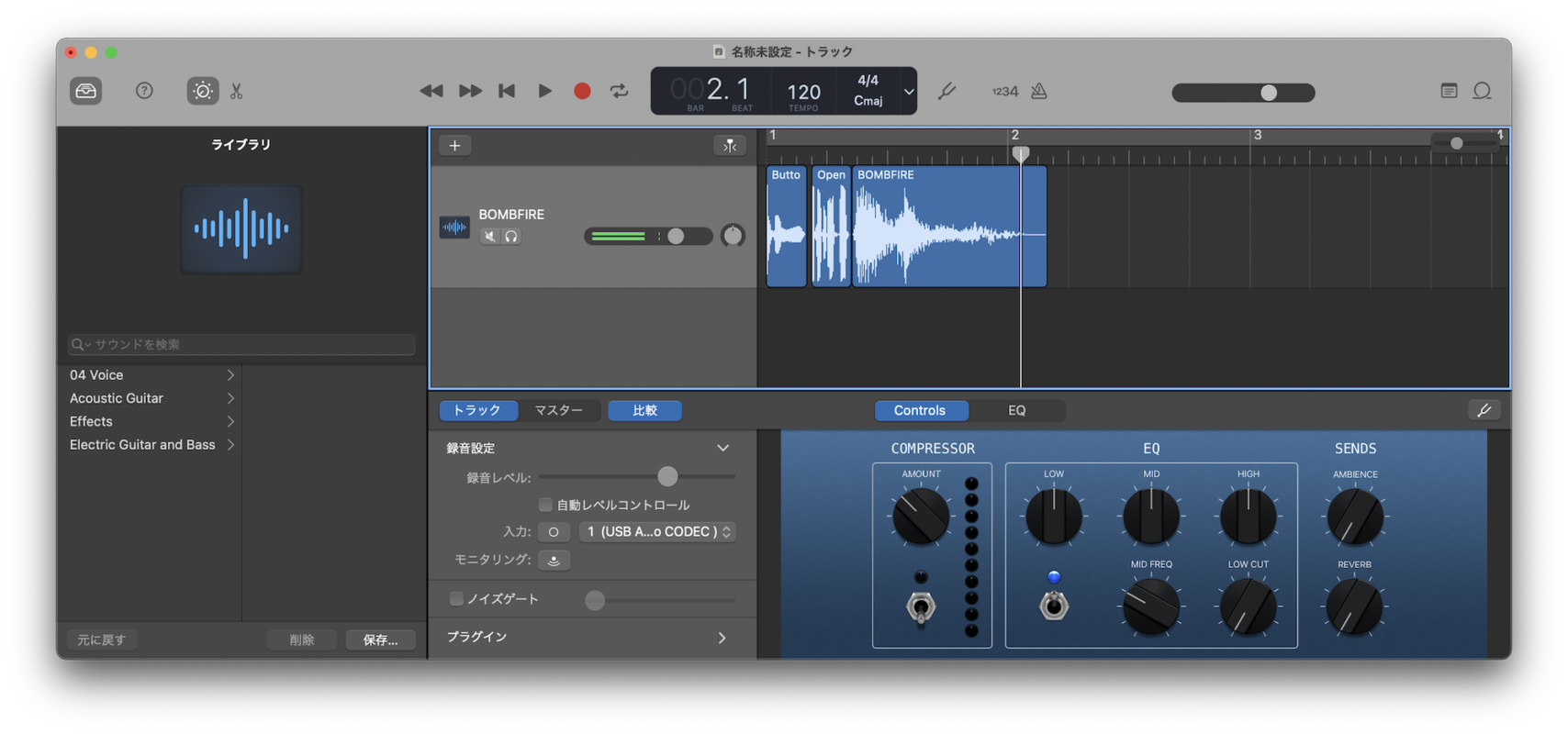
Task: Toggle the Cycle loop button
Action: coord(620,91)
